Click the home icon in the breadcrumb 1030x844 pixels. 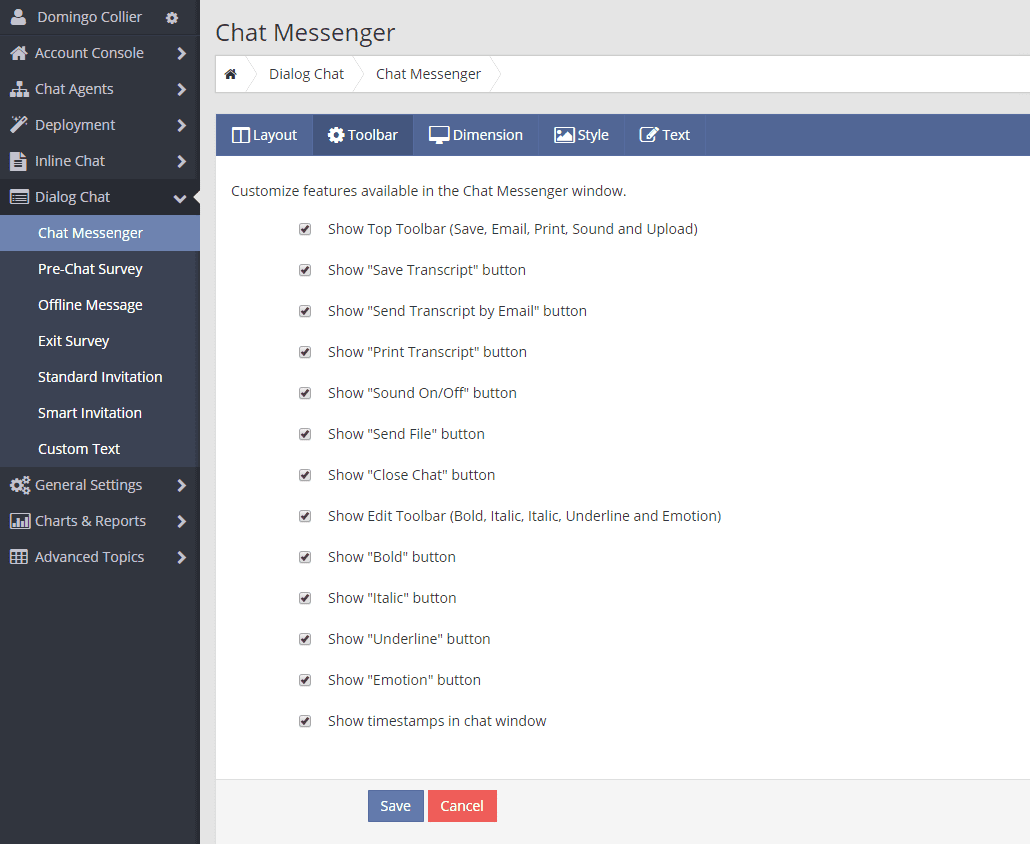point(231,74)
